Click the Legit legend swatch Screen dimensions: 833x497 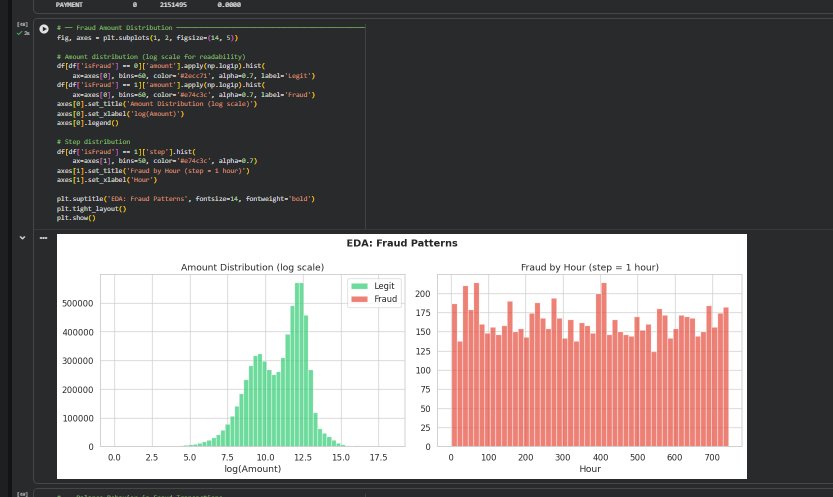point(360,286)
